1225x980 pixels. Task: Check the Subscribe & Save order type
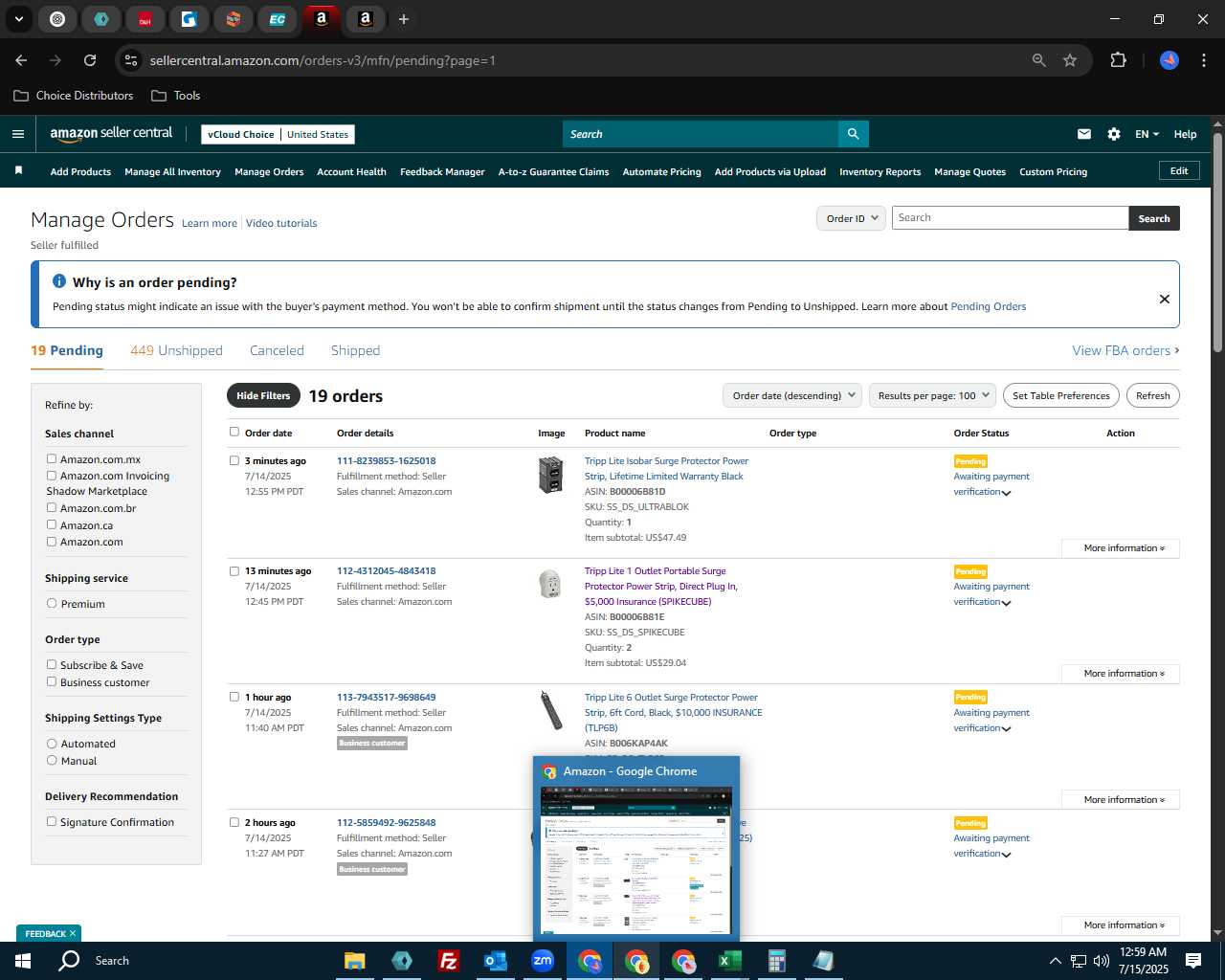tap(52, 665)
